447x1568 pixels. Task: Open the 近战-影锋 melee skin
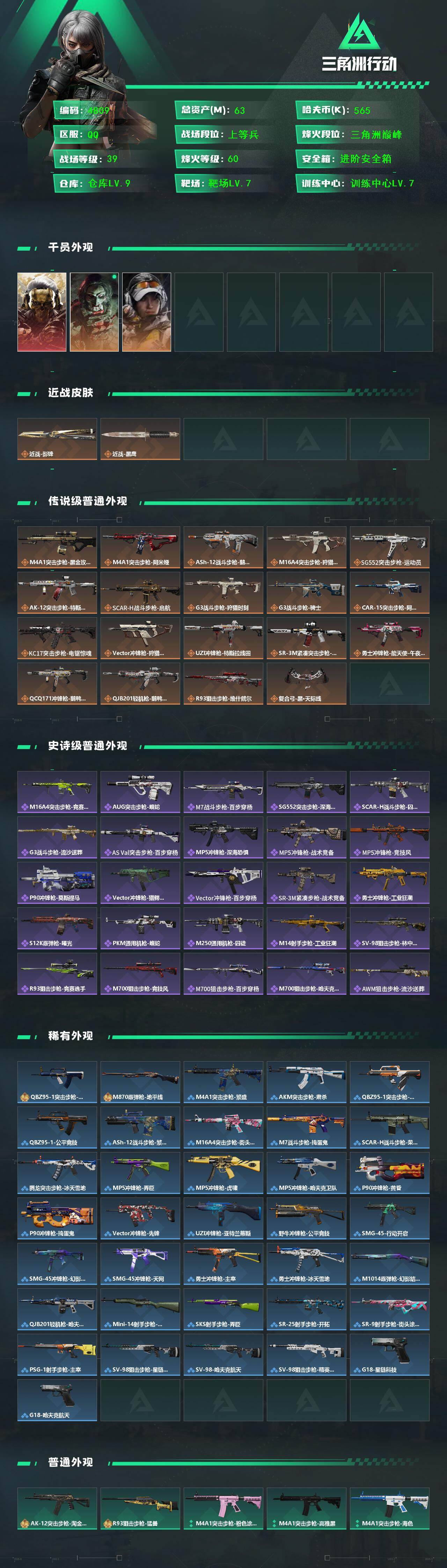point(57,439)
